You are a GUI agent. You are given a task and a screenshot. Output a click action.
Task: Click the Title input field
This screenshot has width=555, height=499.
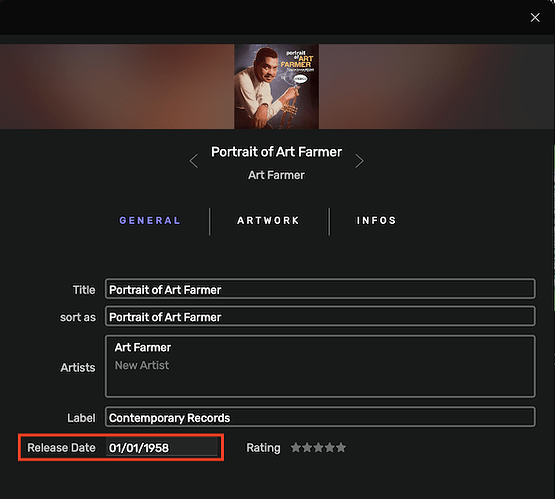[x=320, y=289]
